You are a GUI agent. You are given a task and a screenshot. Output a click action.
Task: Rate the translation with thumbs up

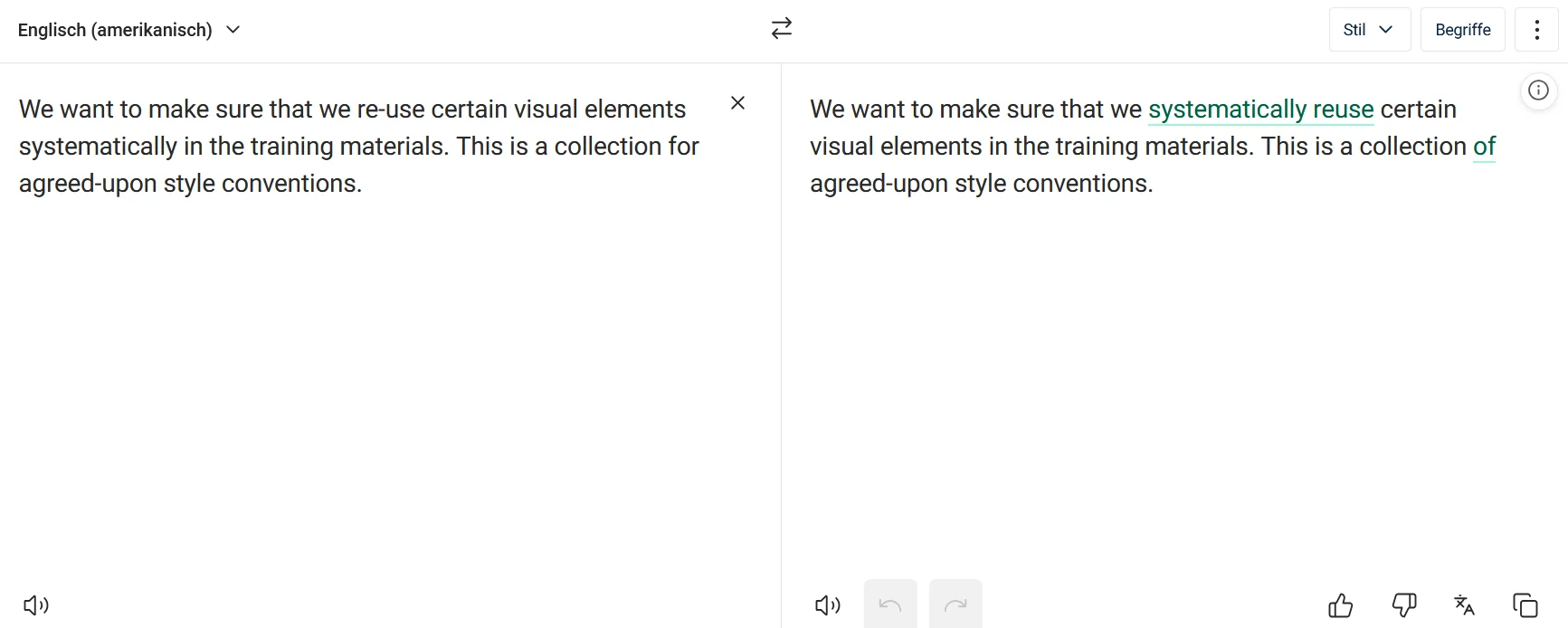pyautogui.click(x=1340, y=604)
